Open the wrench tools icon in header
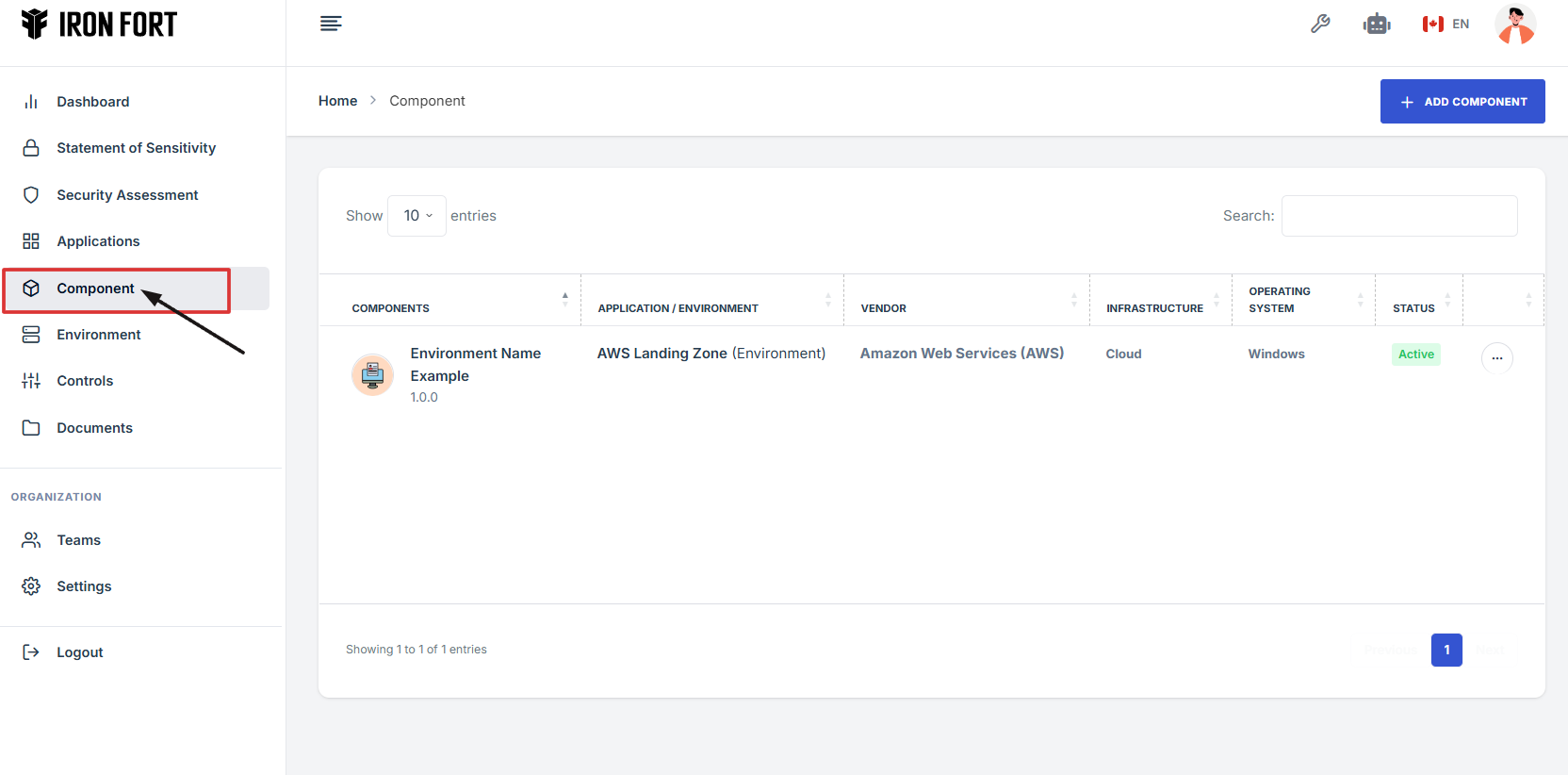The width and height of the screenshot is (1568, 775). (x=1320, y=25)
